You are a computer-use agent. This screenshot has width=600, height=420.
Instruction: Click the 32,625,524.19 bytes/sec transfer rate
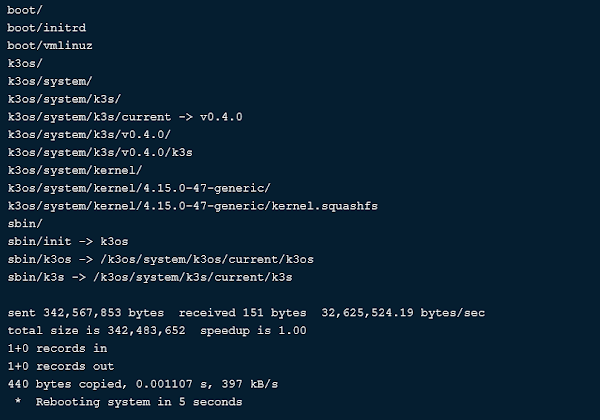tap(403, 313)
